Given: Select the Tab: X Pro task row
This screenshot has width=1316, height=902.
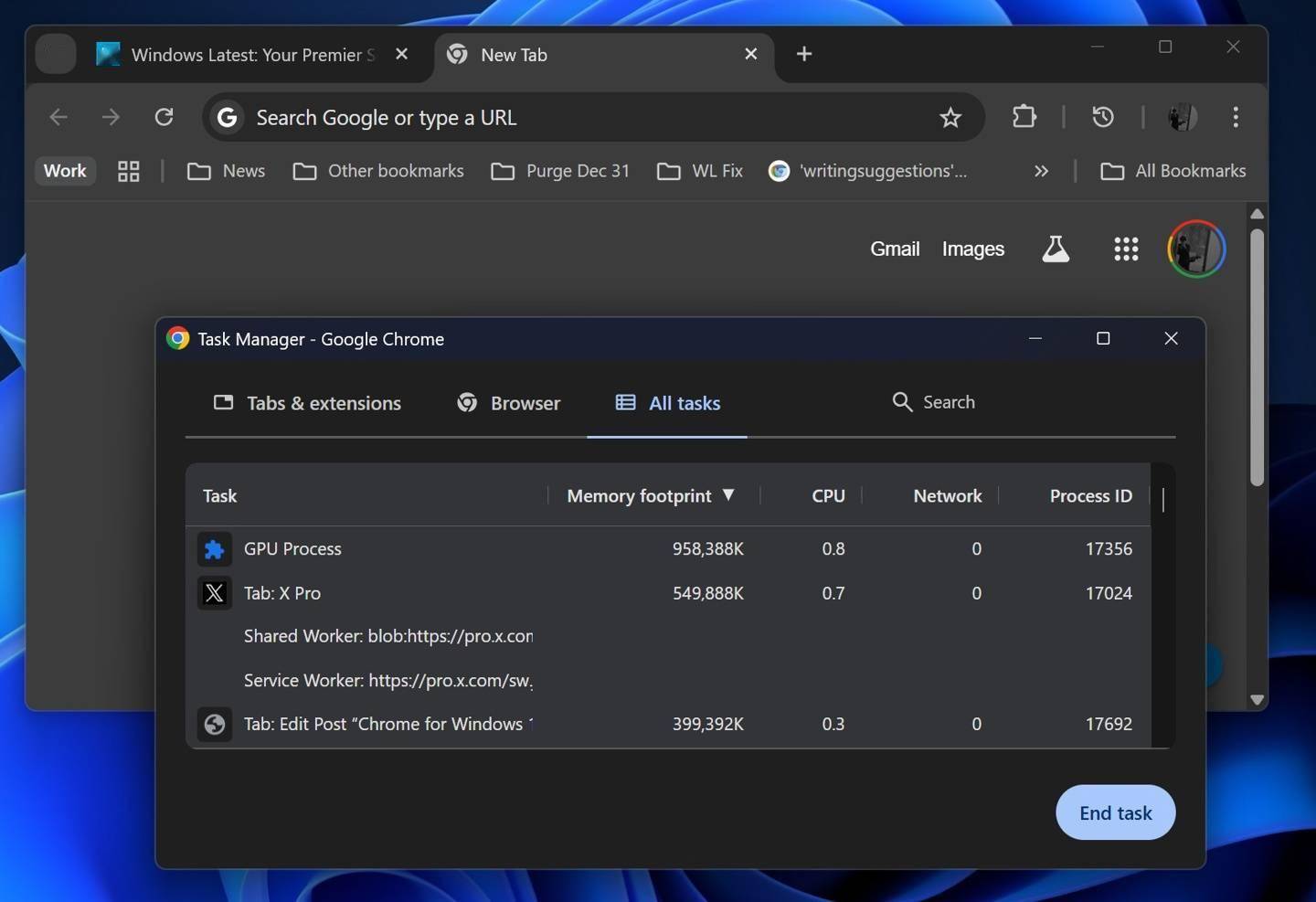Looking at the screenshot, I should click(x=668, y=593).
